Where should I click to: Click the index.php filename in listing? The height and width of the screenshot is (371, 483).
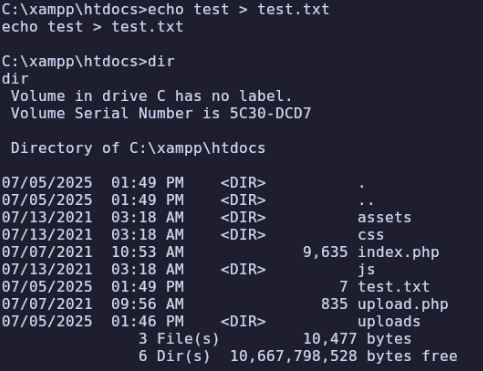398,252
